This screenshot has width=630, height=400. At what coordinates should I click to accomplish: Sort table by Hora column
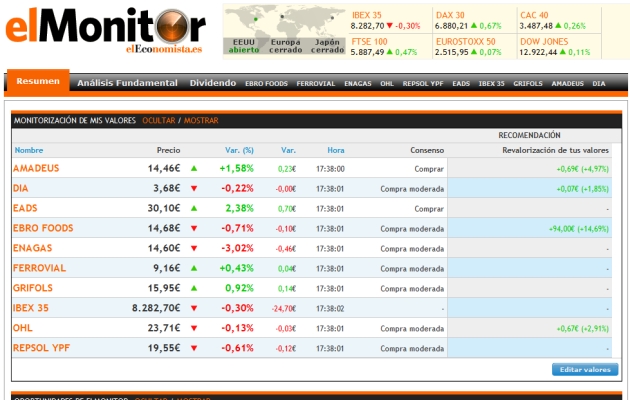335,150
